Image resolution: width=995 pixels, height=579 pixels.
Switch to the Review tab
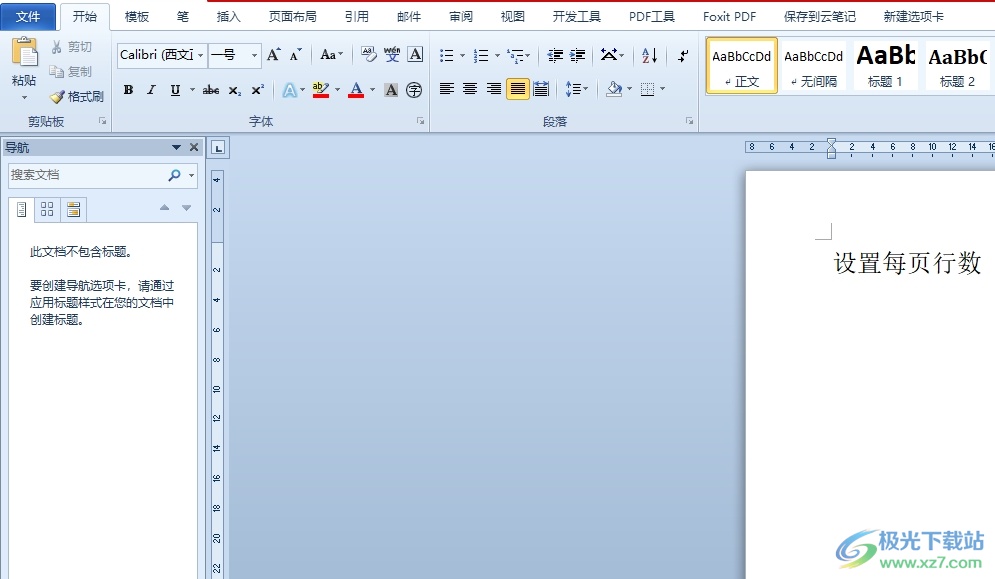click(x=461, y=17)
